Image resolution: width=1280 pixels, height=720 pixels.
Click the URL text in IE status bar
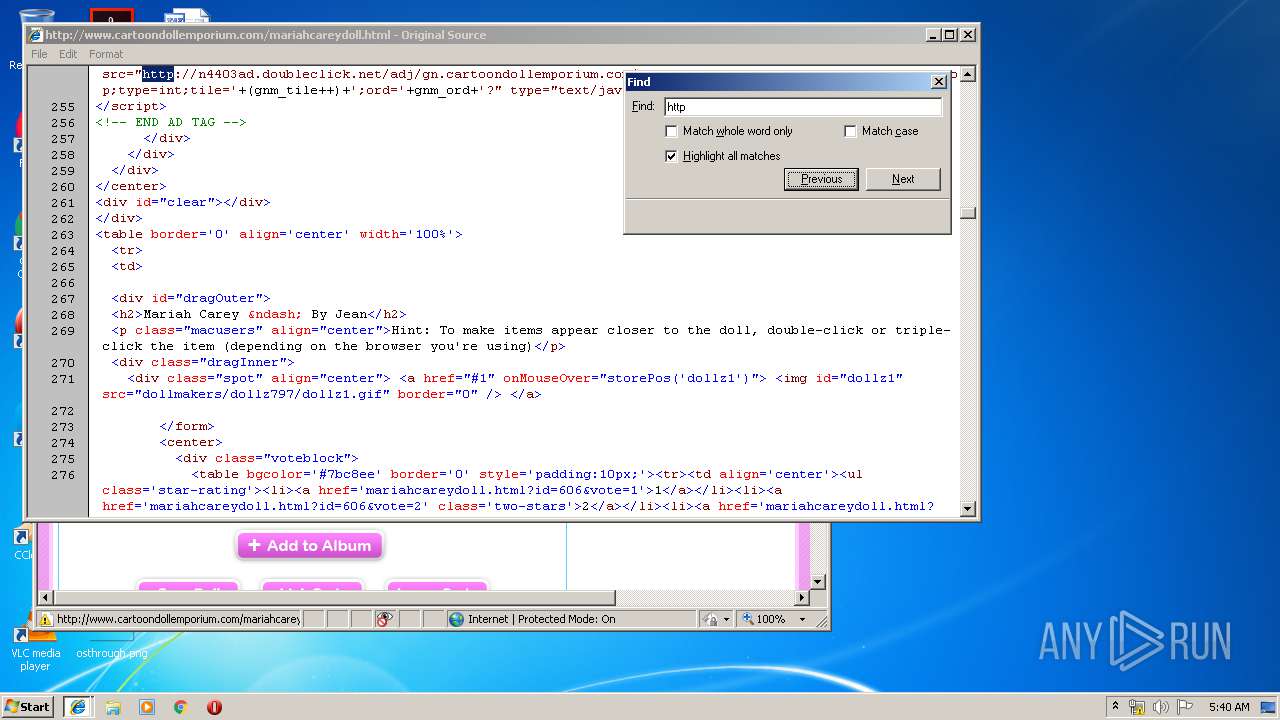178,619
